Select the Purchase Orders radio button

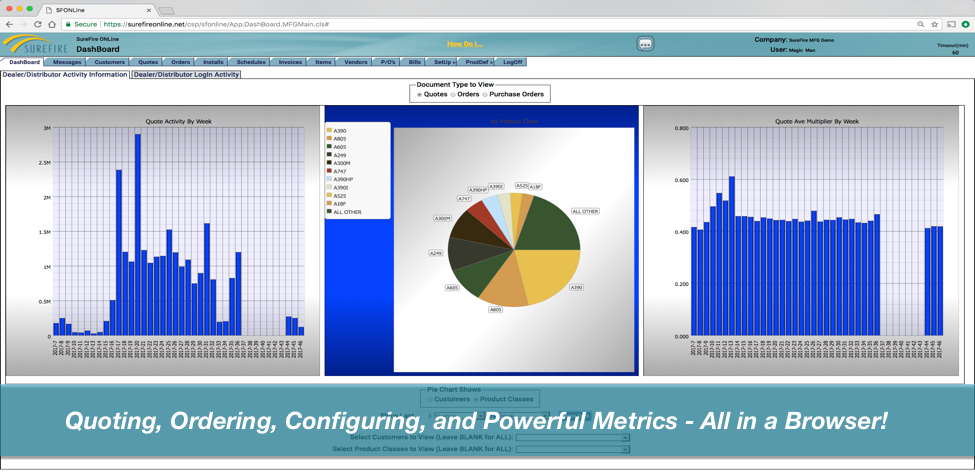[484, 95]
